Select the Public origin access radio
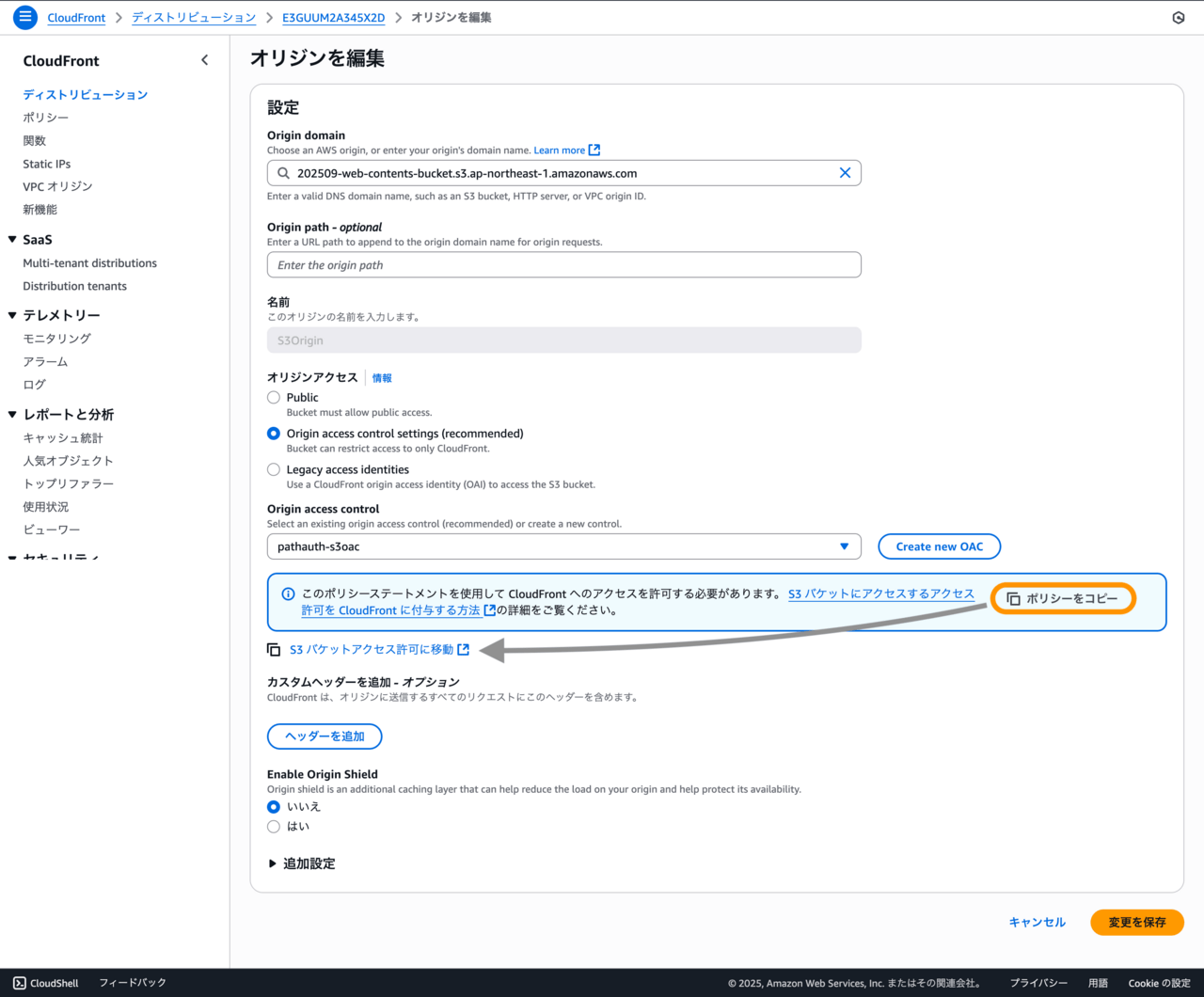The width and height of the screenshot is (1204, 997). point(274,398)
